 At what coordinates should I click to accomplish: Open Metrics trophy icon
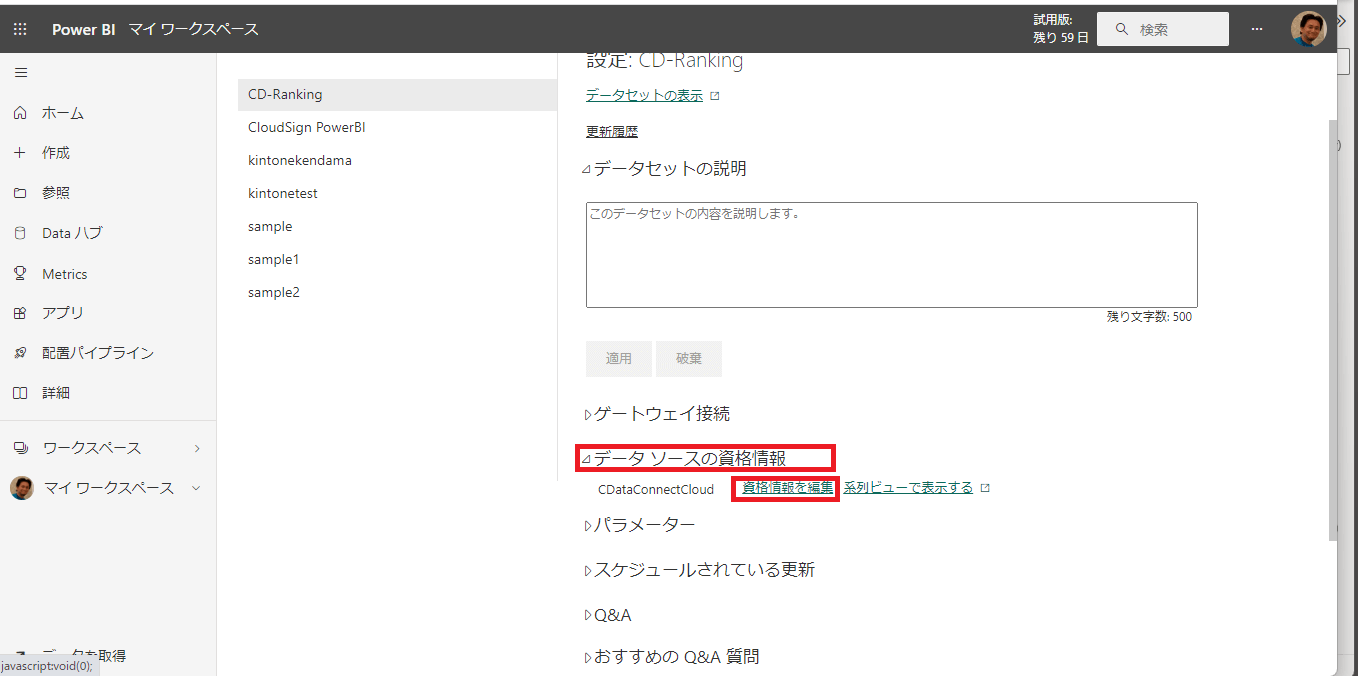pyautogui.click(x=20, y=273)
